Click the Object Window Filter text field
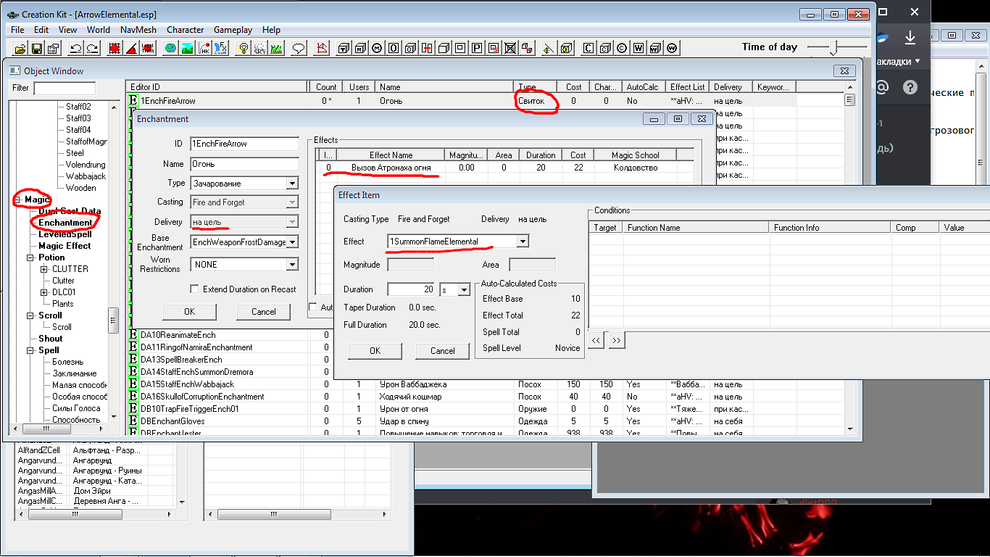Viewport: 990px width, 557px height. coord(64,88)
